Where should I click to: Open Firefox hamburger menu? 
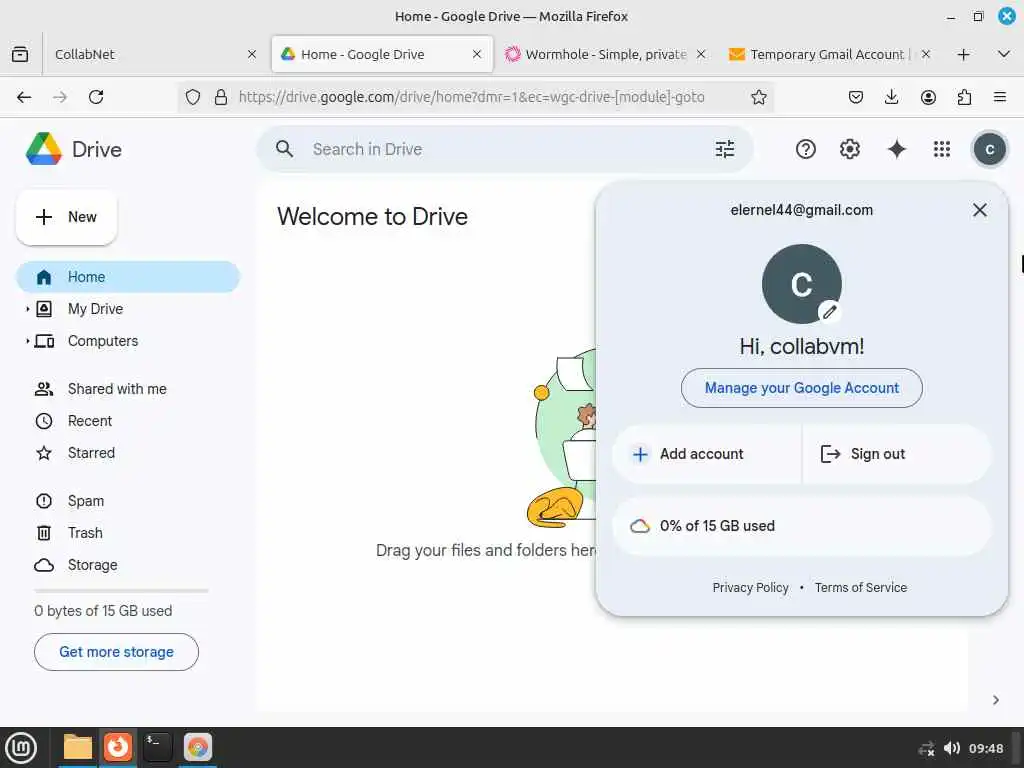[x=1000, y=97]
